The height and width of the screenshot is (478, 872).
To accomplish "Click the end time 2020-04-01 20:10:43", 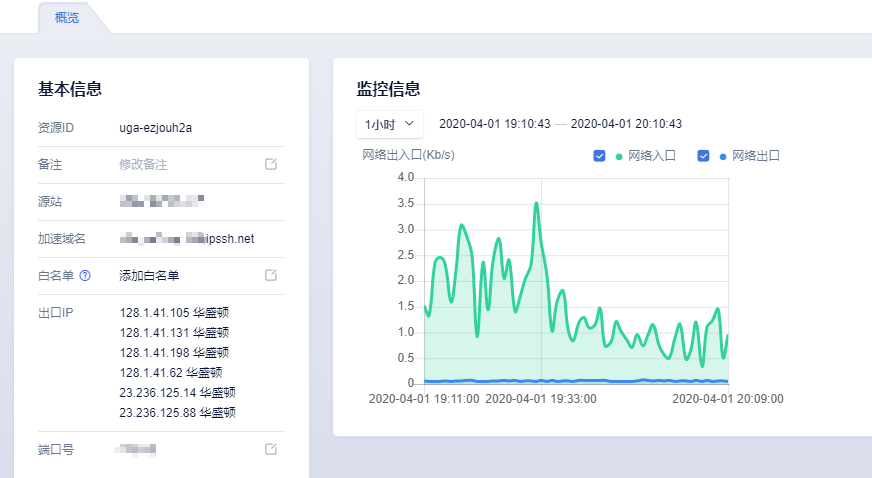I will pos(626,124).
